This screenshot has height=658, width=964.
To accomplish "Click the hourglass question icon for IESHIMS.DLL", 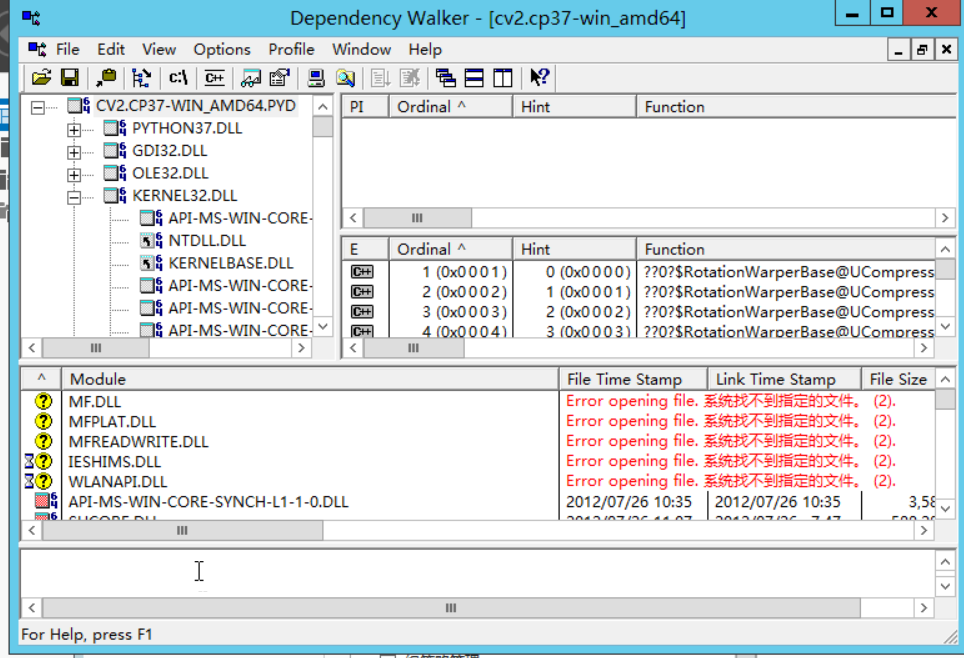I will 38,461.
